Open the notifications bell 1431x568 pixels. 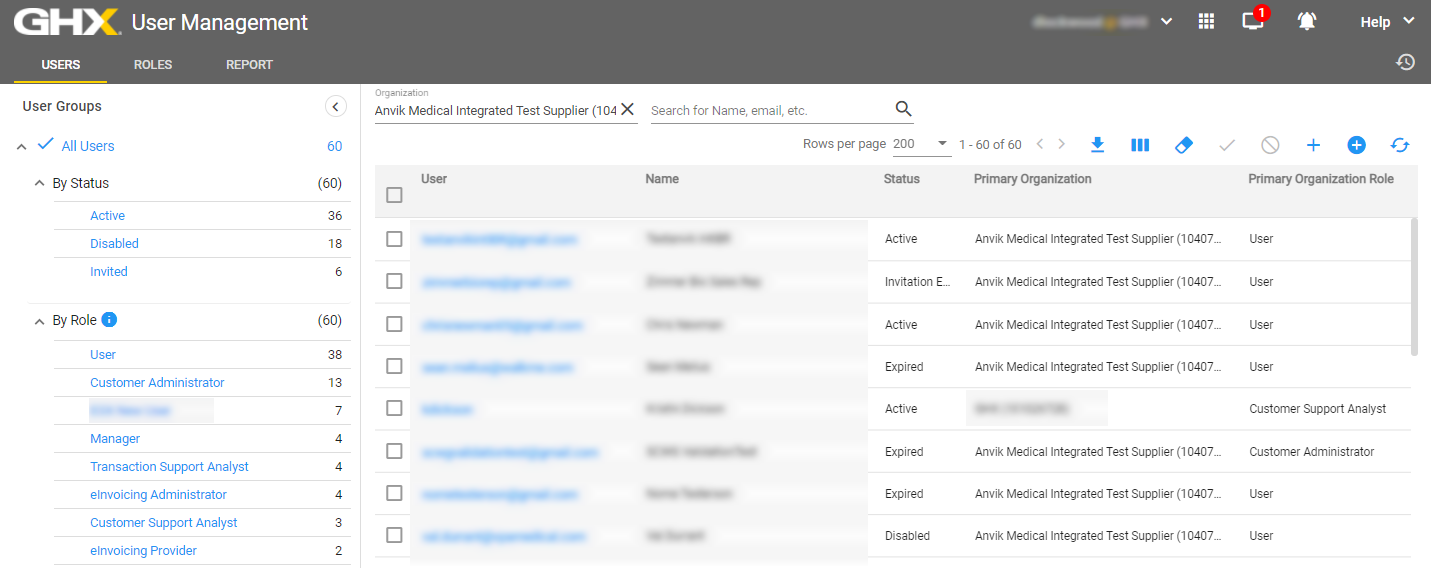(x=1306, y=21)
